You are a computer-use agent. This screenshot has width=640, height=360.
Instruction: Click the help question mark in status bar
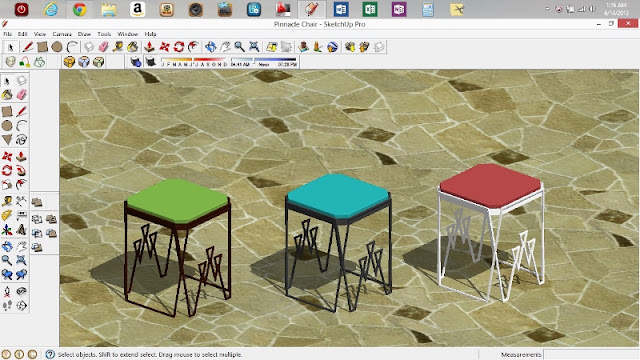50,354
